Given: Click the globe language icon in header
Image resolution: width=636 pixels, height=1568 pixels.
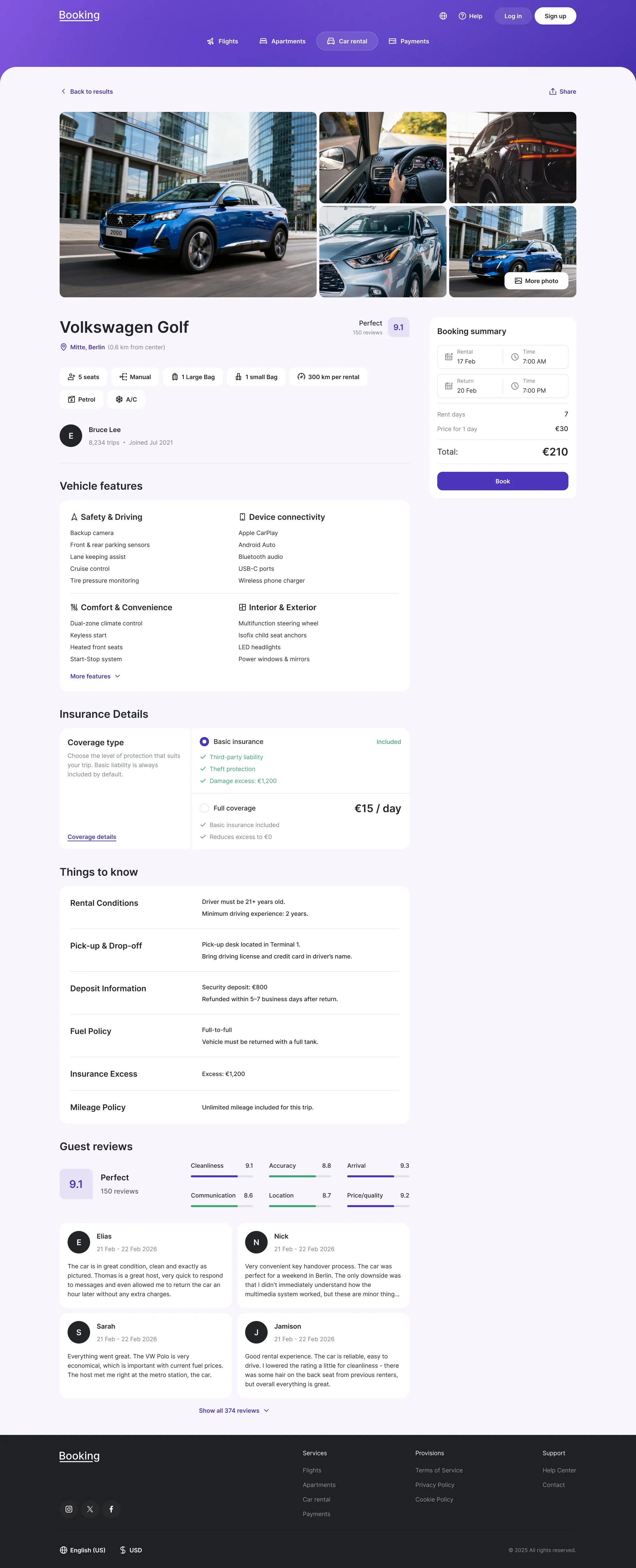Looking at the screenshot, I should (443, 17).
